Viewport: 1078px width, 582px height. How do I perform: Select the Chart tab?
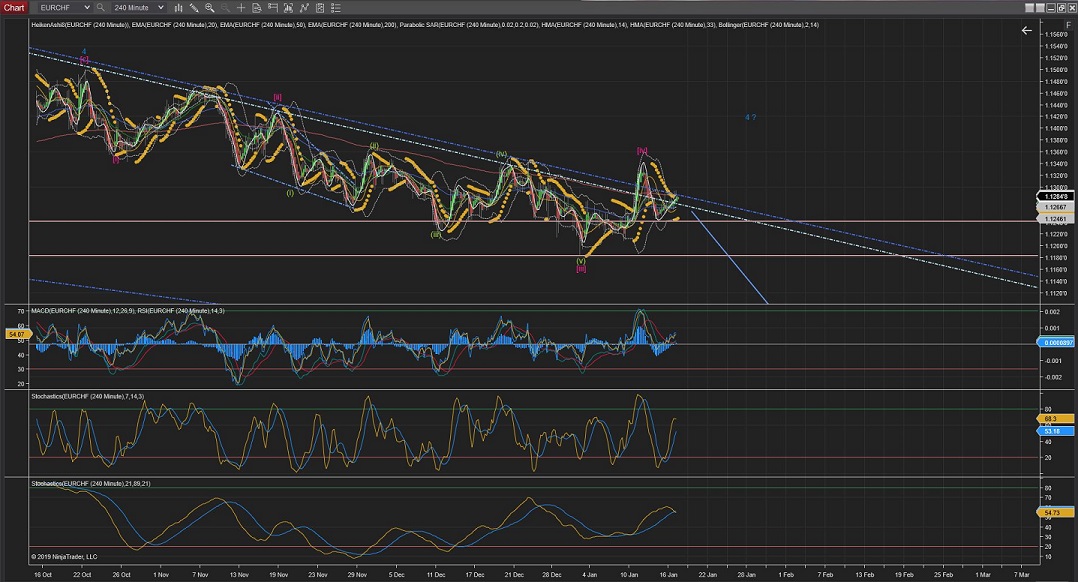(x=14, y=8)
